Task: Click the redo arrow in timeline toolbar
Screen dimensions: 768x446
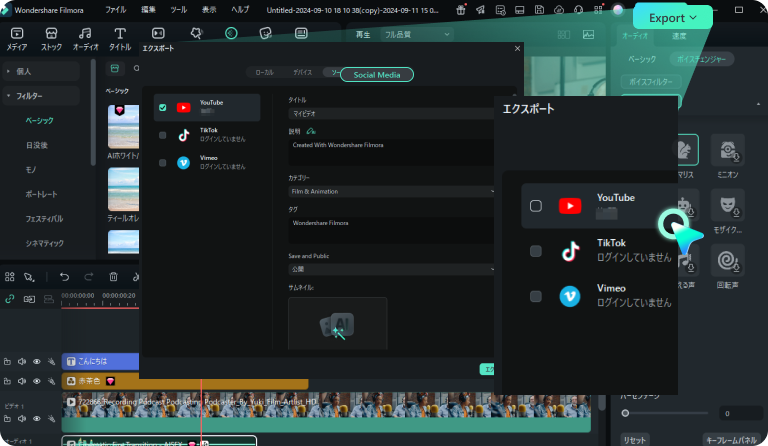Action: click(x=89, y=277)
